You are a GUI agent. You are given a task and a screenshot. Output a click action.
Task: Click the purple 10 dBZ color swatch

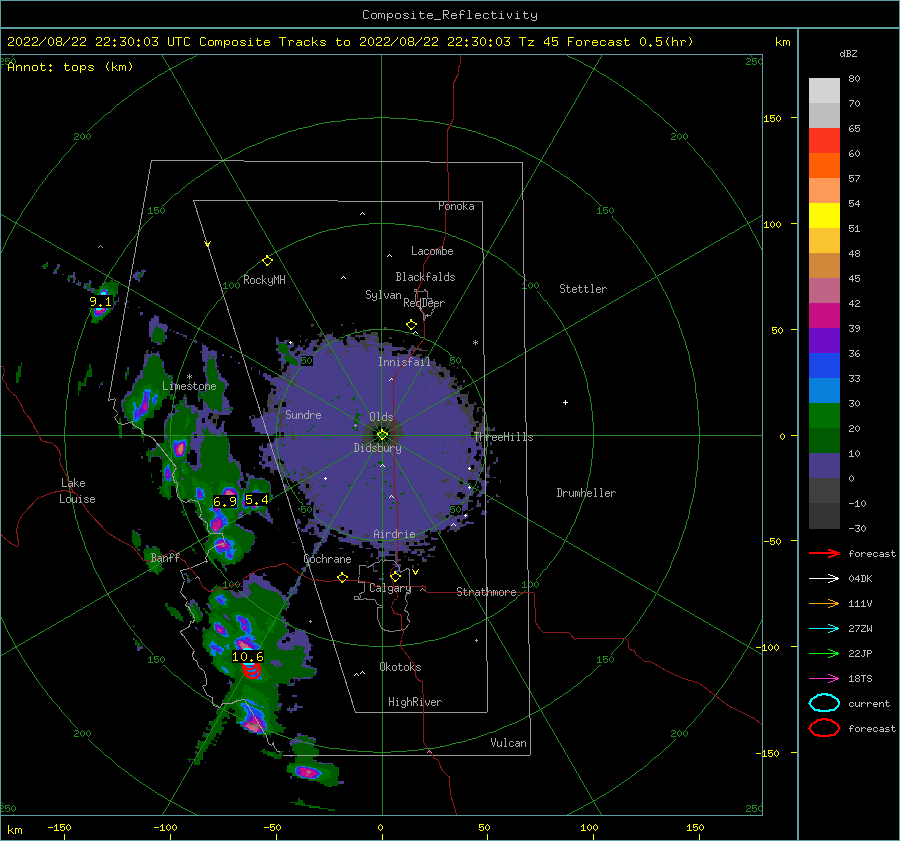pos(824,466)
